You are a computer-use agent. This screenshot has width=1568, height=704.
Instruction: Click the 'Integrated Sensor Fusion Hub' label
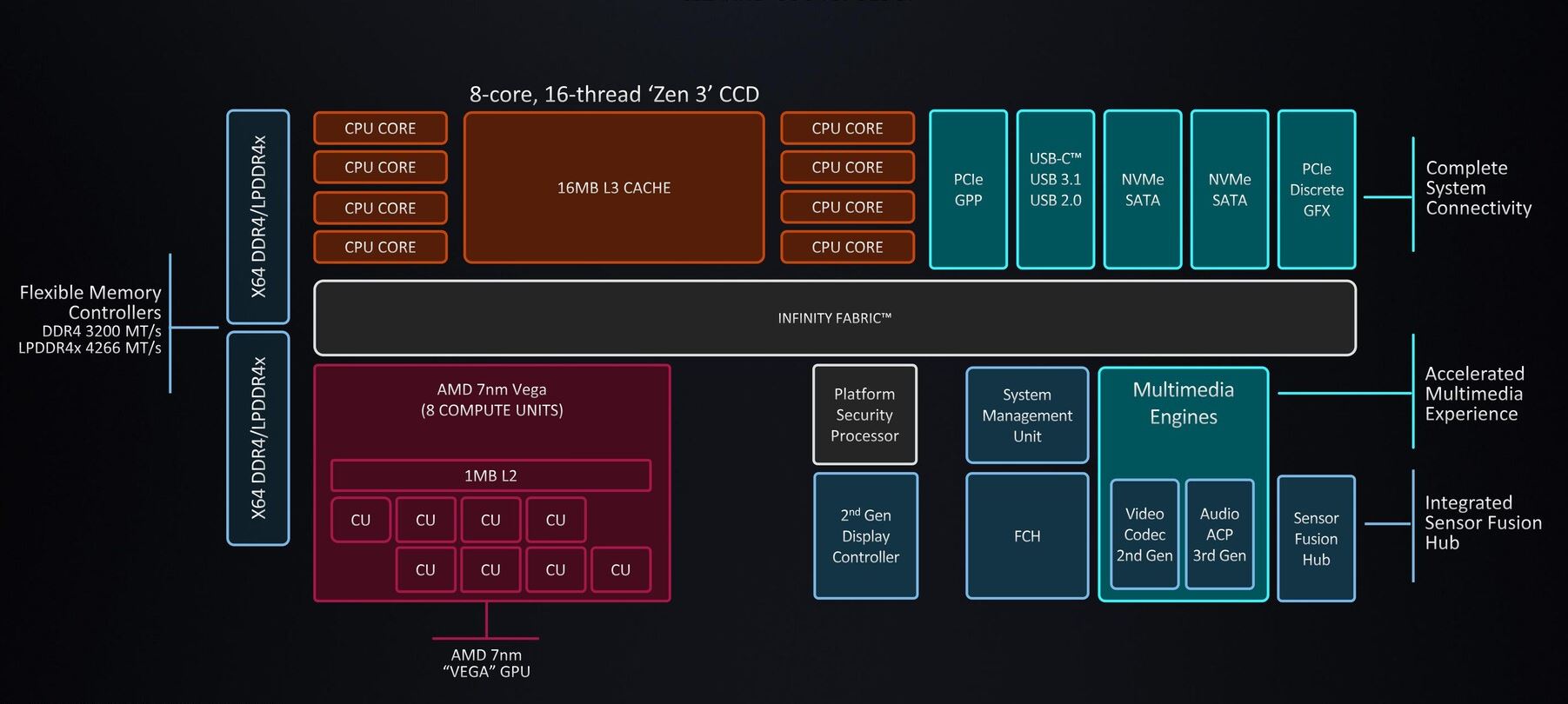tap(1483, 522)
